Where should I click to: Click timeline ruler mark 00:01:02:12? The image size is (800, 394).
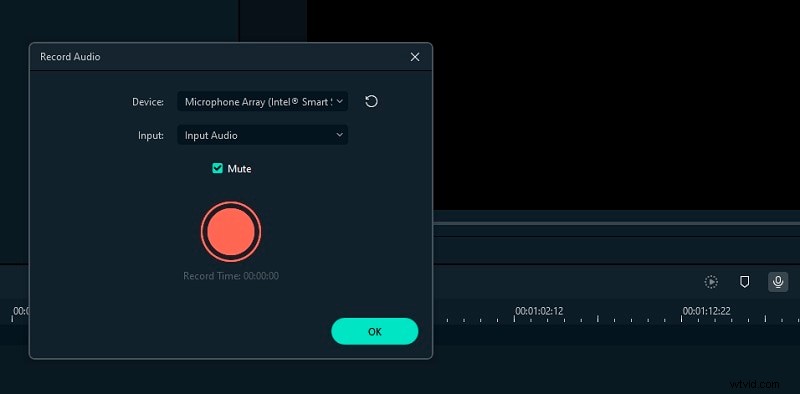click(539, 311)
